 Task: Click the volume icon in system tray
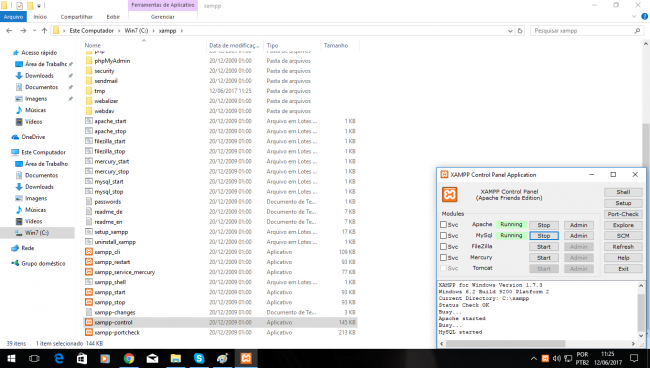pyautogui.click(x=556, y=358)
